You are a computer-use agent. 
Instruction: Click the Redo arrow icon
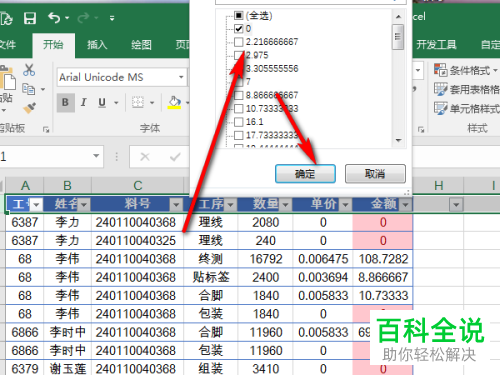tap(83, 18)
